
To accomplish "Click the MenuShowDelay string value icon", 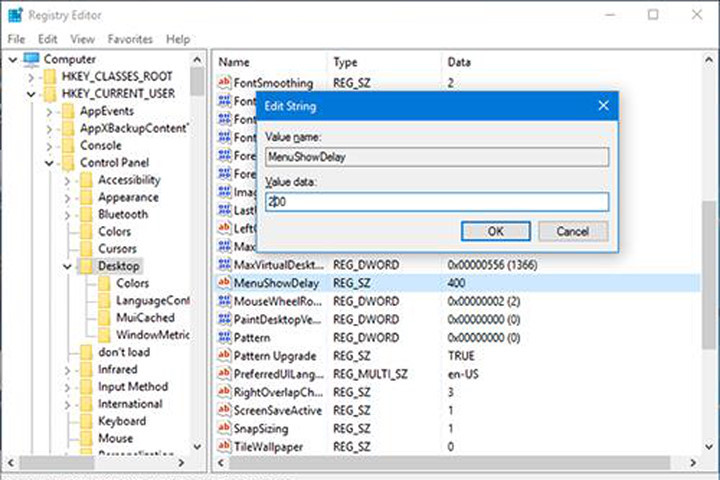I will tap(224, 282).
